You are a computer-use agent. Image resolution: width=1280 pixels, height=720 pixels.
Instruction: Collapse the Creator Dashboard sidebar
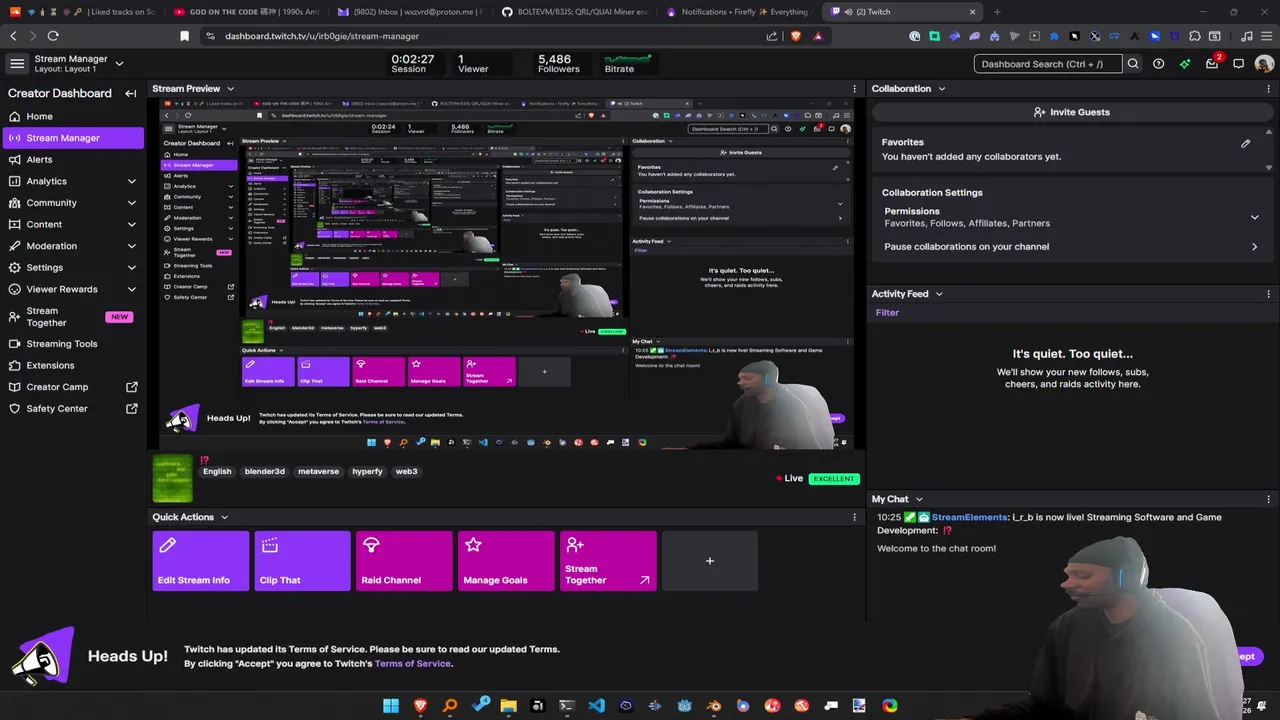click(x=131, y=93)
